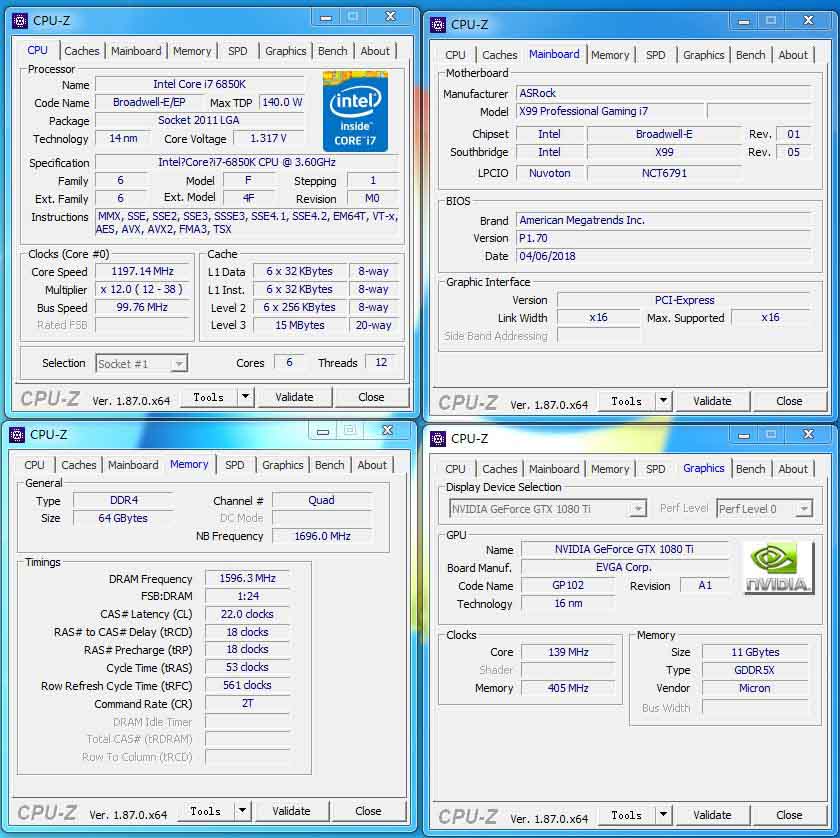This screenshot has width=840, height=838.
Task: Click Close button in Memory window
Action: 368,811
